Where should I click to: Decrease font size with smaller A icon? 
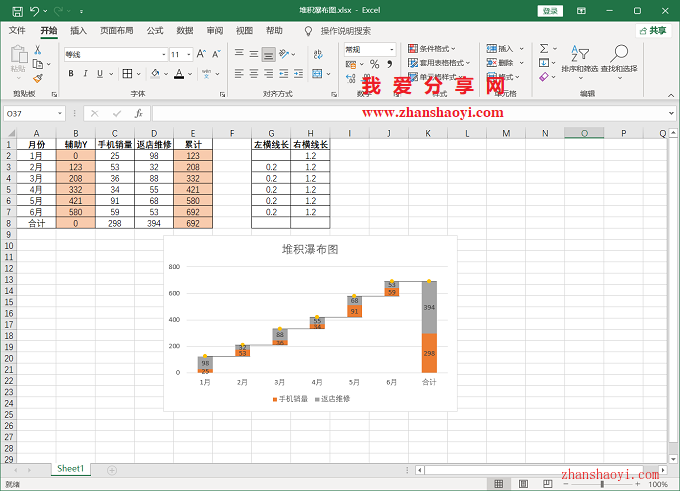[216, 54]
